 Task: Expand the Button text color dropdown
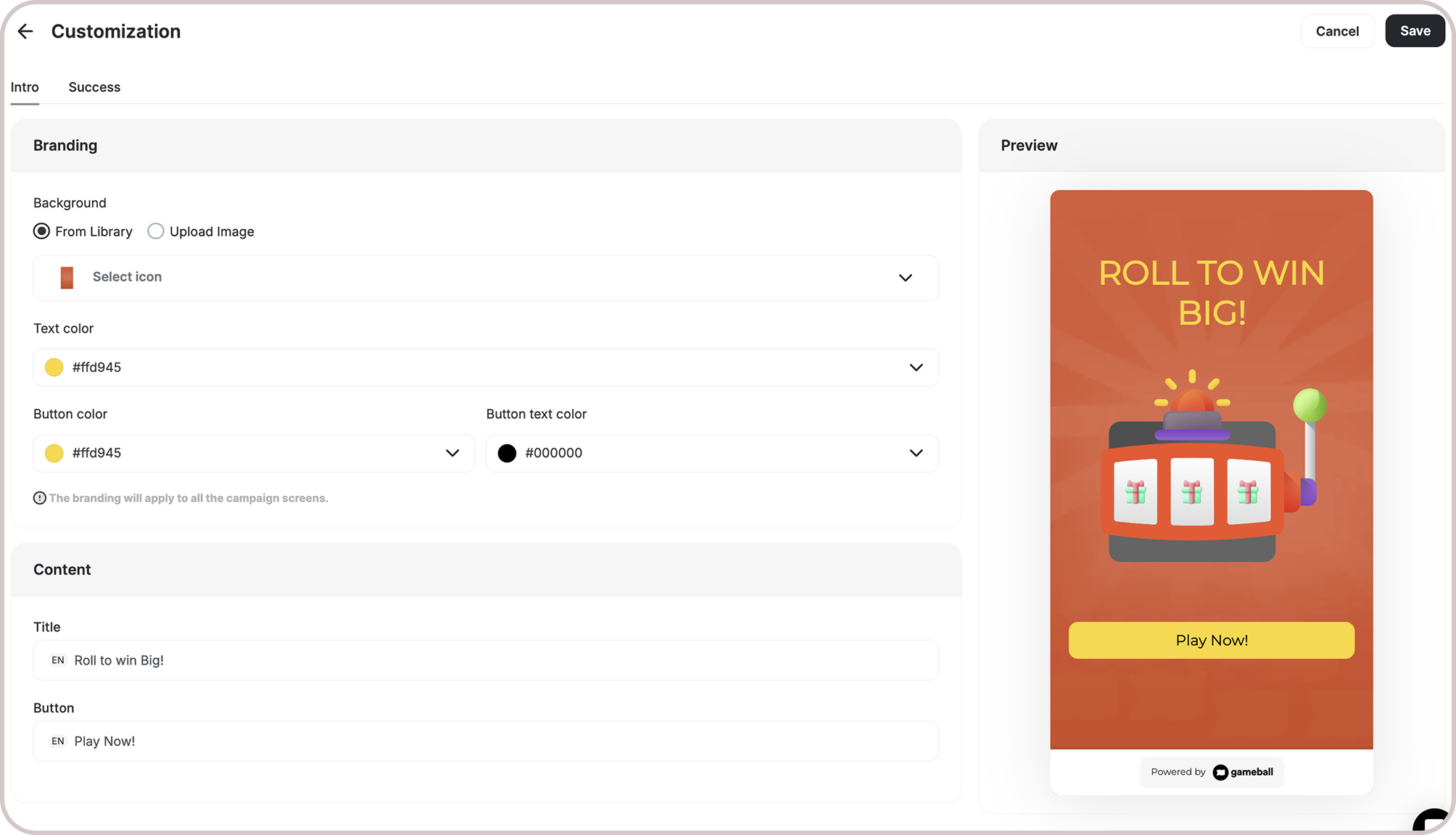(916, 453)
